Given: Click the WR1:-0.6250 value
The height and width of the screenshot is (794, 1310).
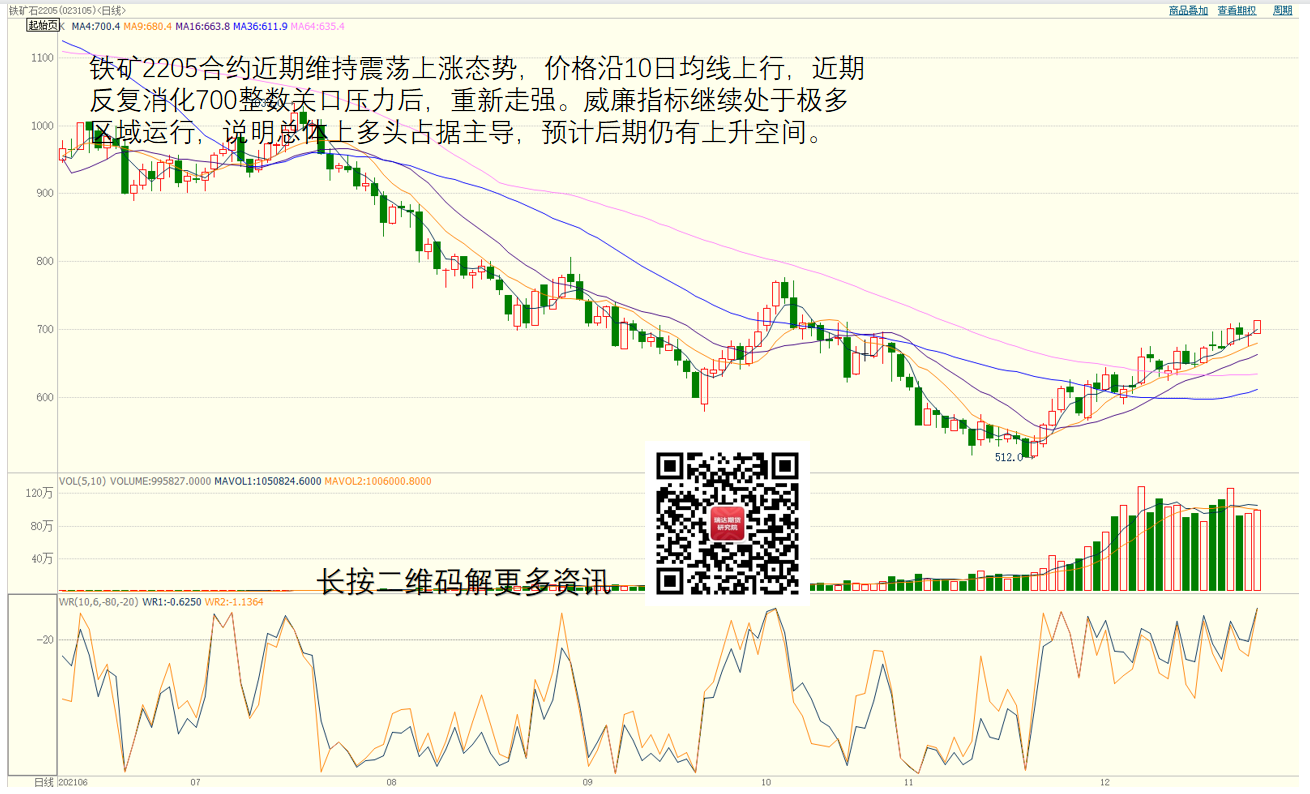Looking at the screenshot, I should 171,602.
